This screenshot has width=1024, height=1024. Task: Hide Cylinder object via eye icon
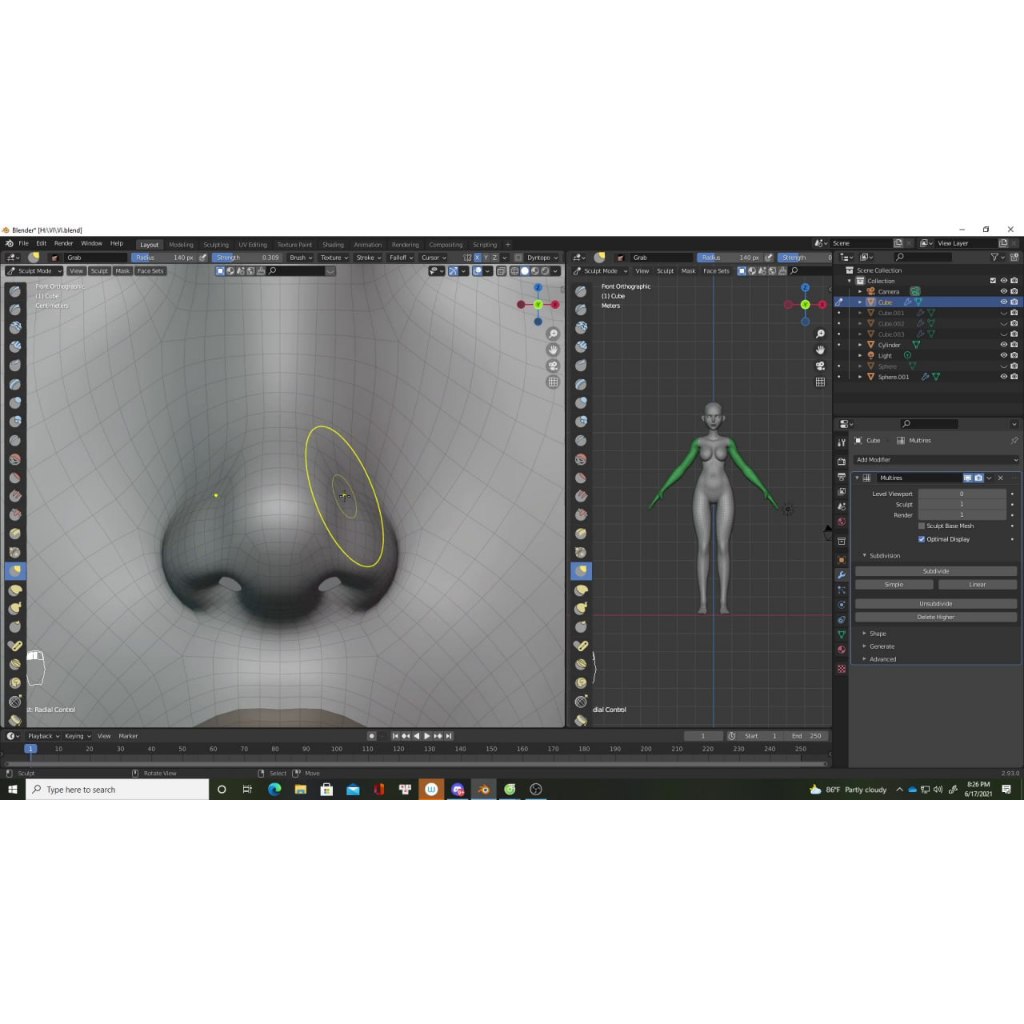1004,345
